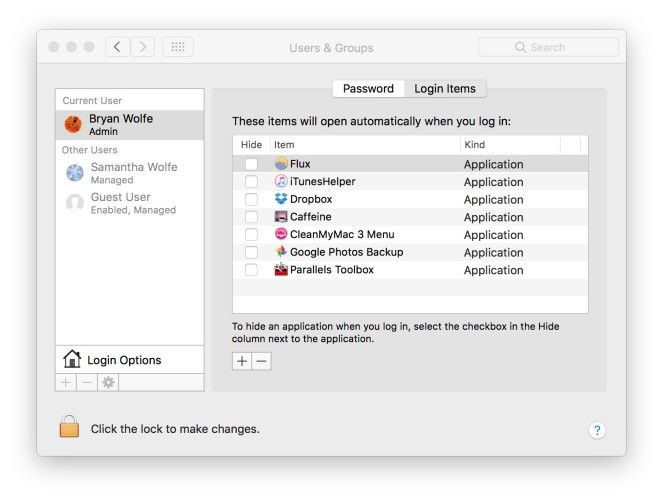
Task: Select Parallels Toolbox login item
Action: [x=331, y=270]
